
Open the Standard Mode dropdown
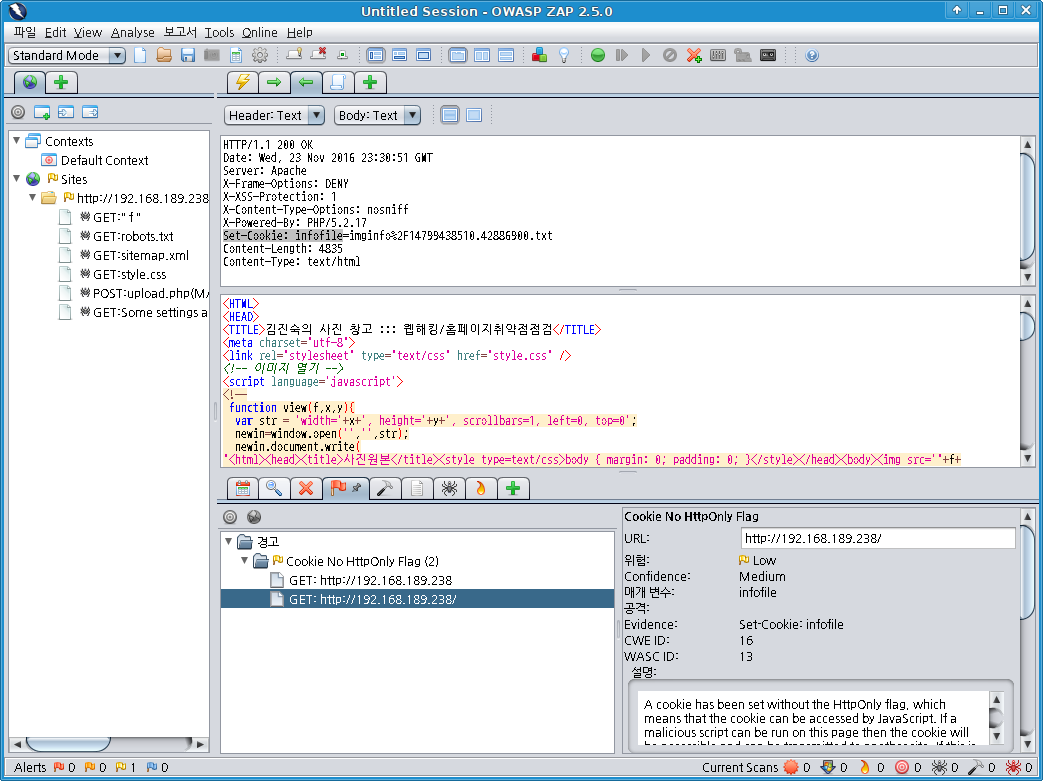pos(67,55)
